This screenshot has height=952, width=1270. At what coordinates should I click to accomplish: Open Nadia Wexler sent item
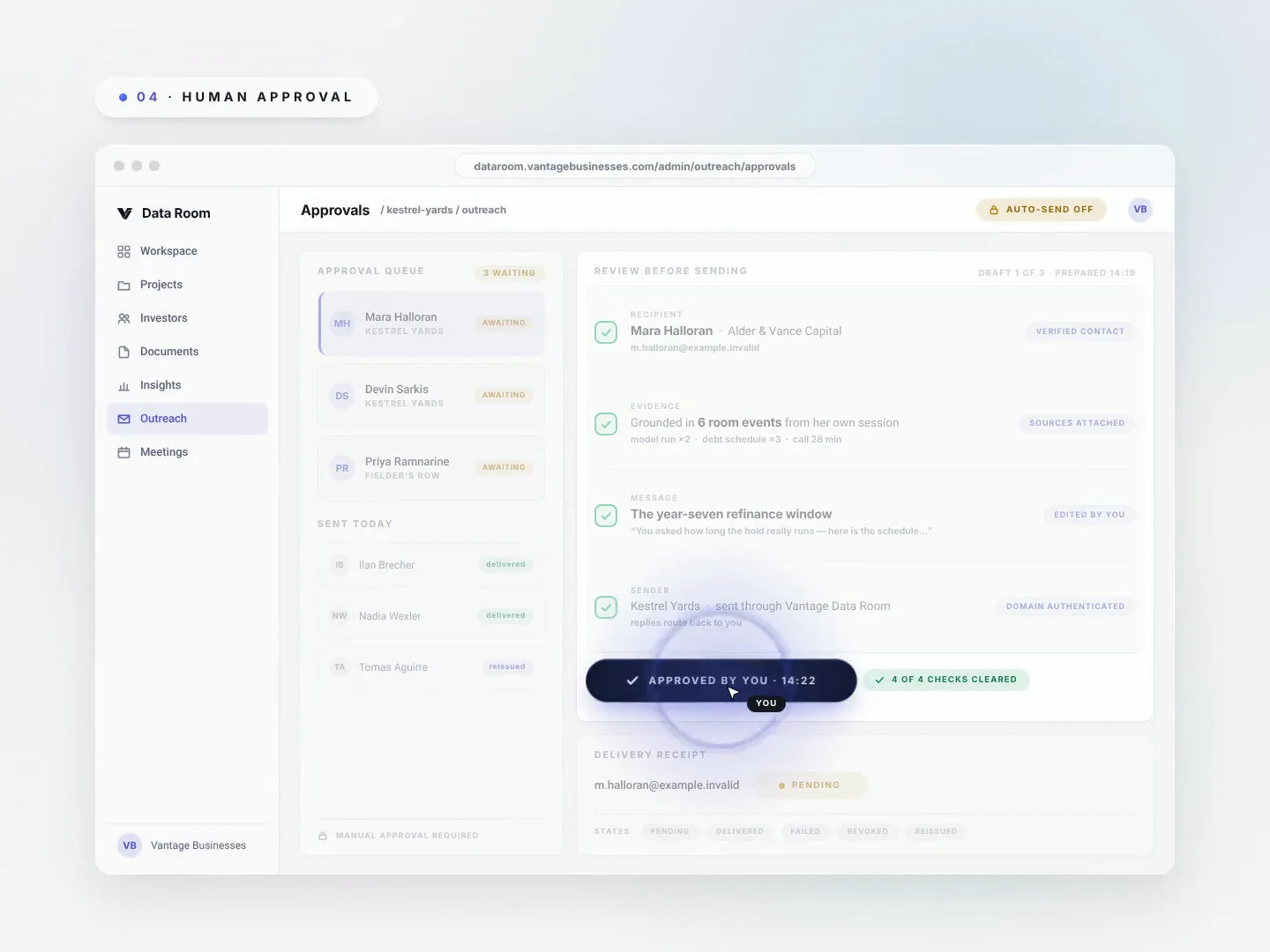(x=431, y=616)
